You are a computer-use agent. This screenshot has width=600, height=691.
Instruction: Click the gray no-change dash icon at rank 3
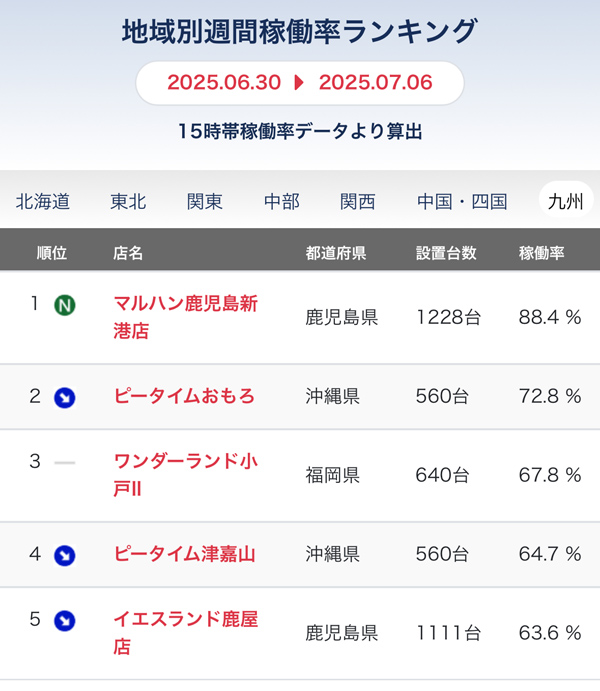point(65,463)
